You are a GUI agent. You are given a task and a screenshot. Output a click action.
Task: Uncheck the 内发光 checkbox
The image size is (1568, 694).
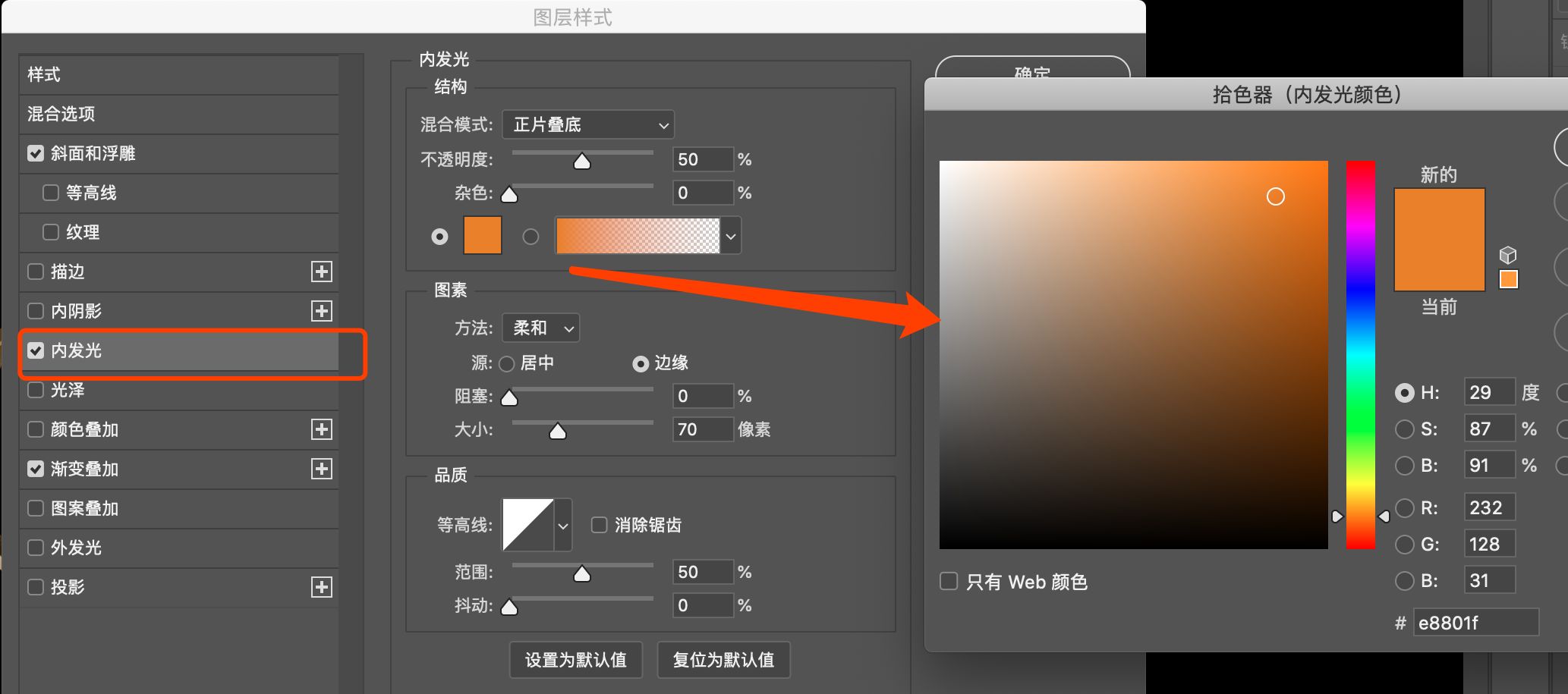coord(36,350)
